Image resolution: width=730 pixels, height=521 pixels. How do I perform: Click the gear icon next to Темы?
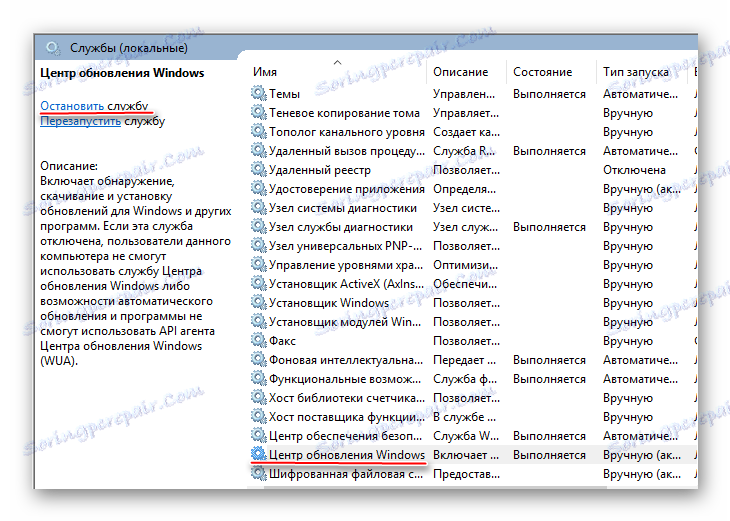(x=258, y=93)
